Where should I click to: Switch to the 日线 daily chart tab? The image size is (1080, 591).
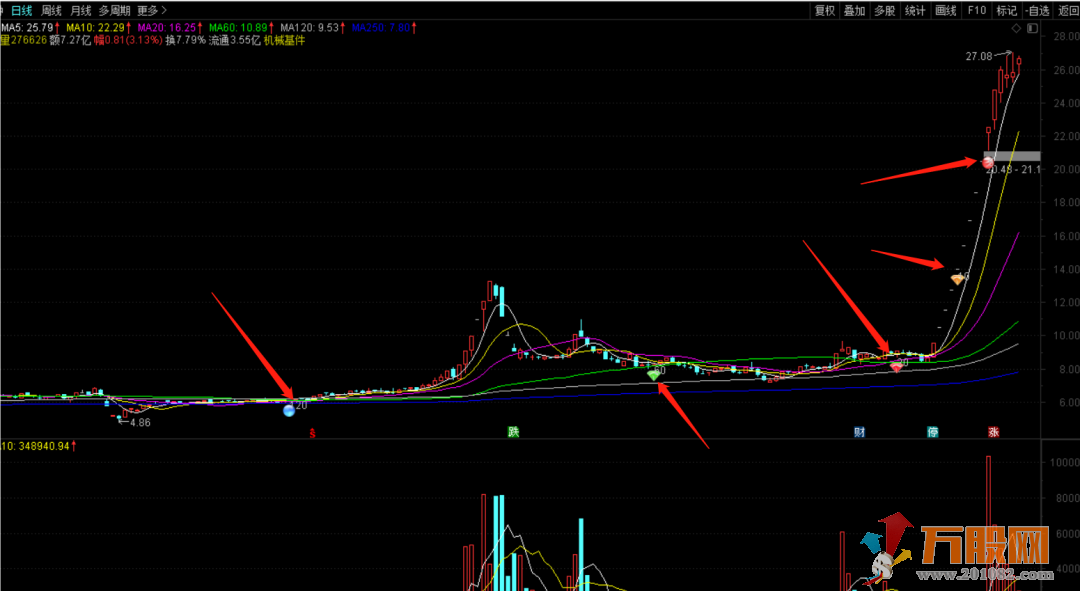click(x=21, y=10)
